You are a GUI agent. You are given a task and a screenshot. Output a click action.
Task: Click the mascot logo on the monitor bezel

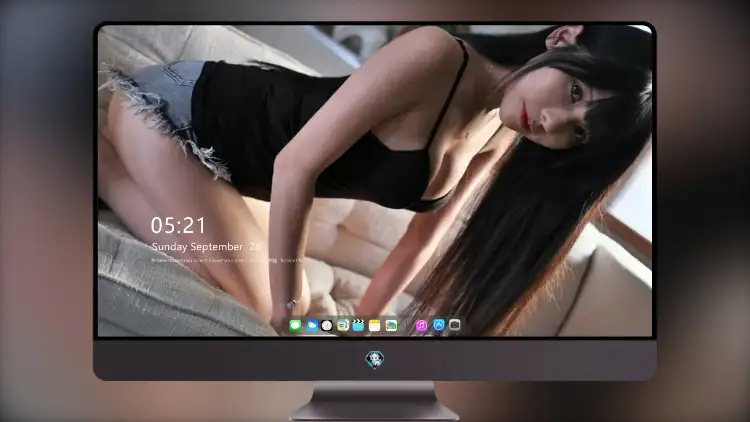pos(375,360)
